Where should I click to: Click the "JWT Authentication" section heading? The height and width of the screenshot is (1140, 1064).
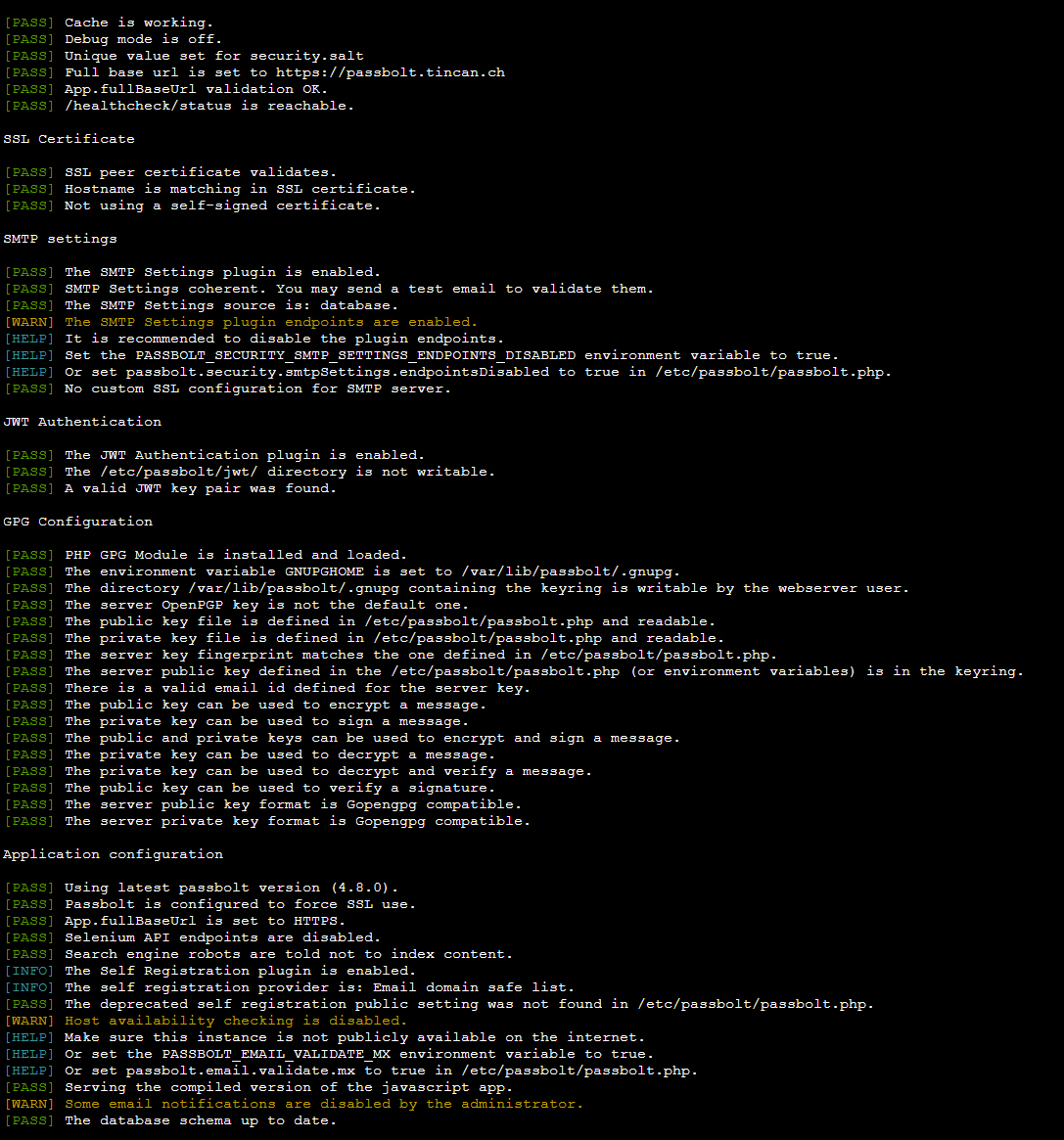point(82,422)
